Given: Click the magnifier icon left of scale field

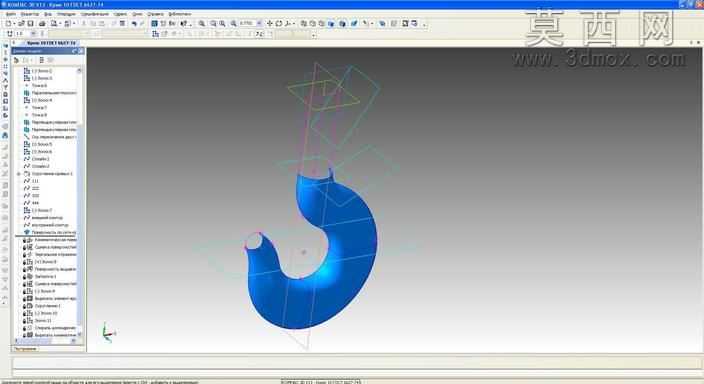Looking at the screenshot, I should click(233, 23).
